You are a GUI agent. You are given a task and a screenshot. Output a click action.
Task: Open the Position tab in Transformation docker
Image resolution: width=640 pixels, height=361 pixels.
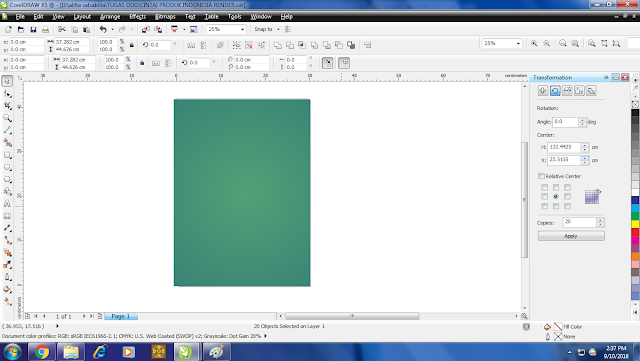point(543,91)
